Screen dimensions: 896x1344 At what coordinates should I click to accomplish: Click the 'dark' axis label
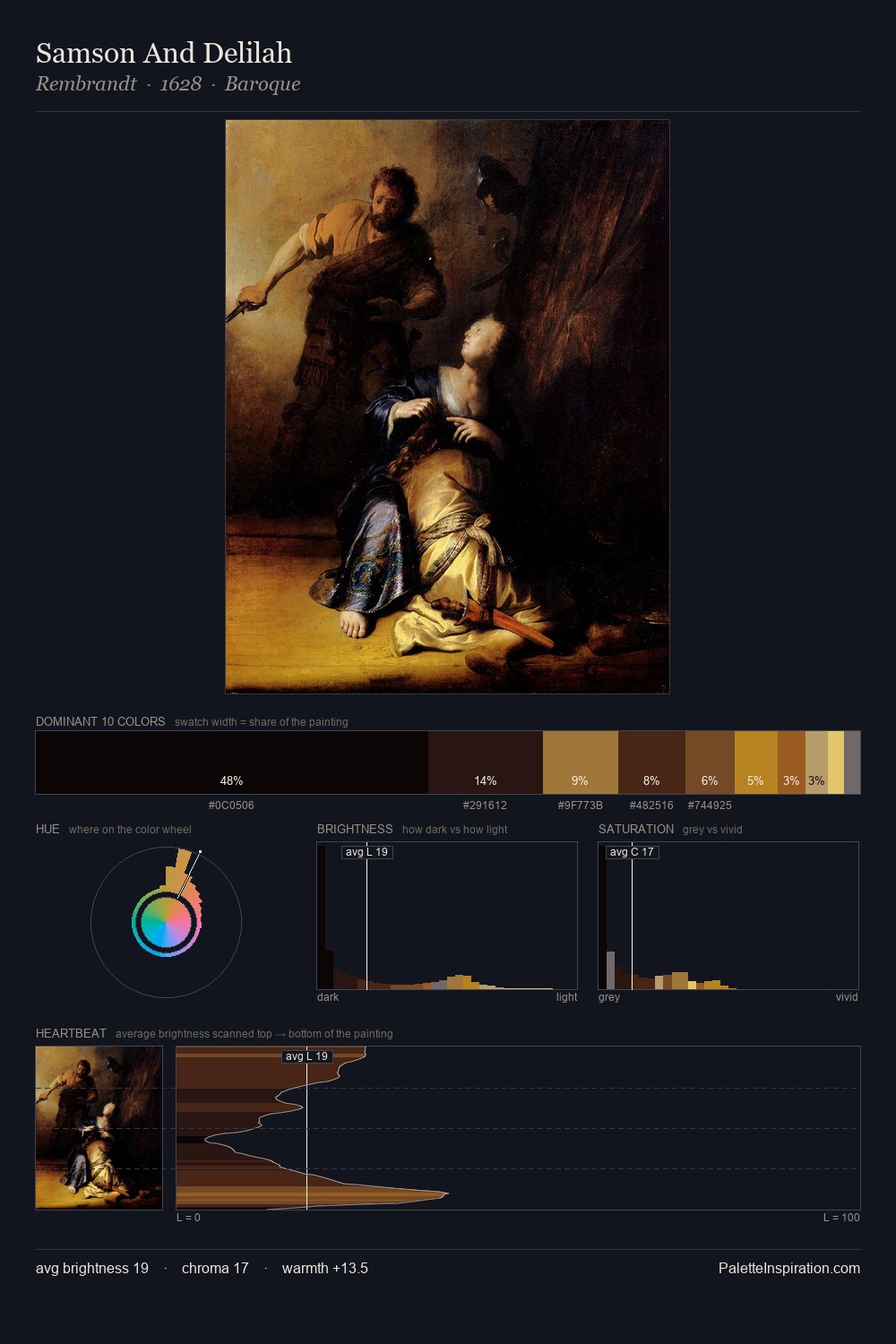point(328,997)
